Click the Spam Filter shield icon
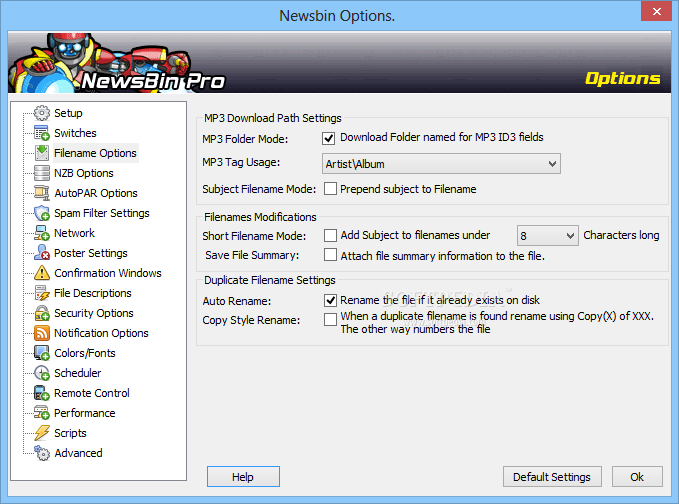This screenshot has width=679, height=504. (42, 213)
